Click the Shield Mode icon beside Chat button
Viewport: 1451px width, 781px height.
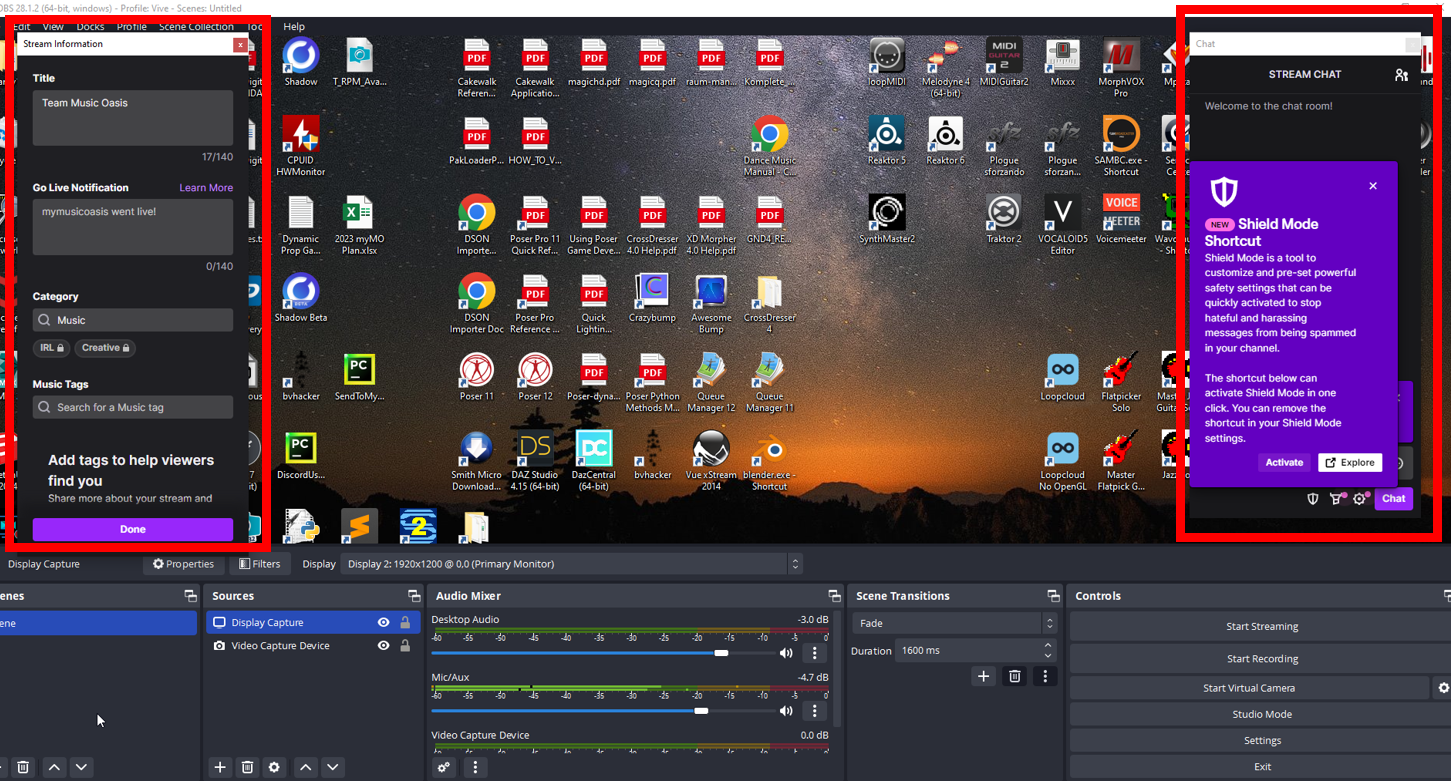1313,498
